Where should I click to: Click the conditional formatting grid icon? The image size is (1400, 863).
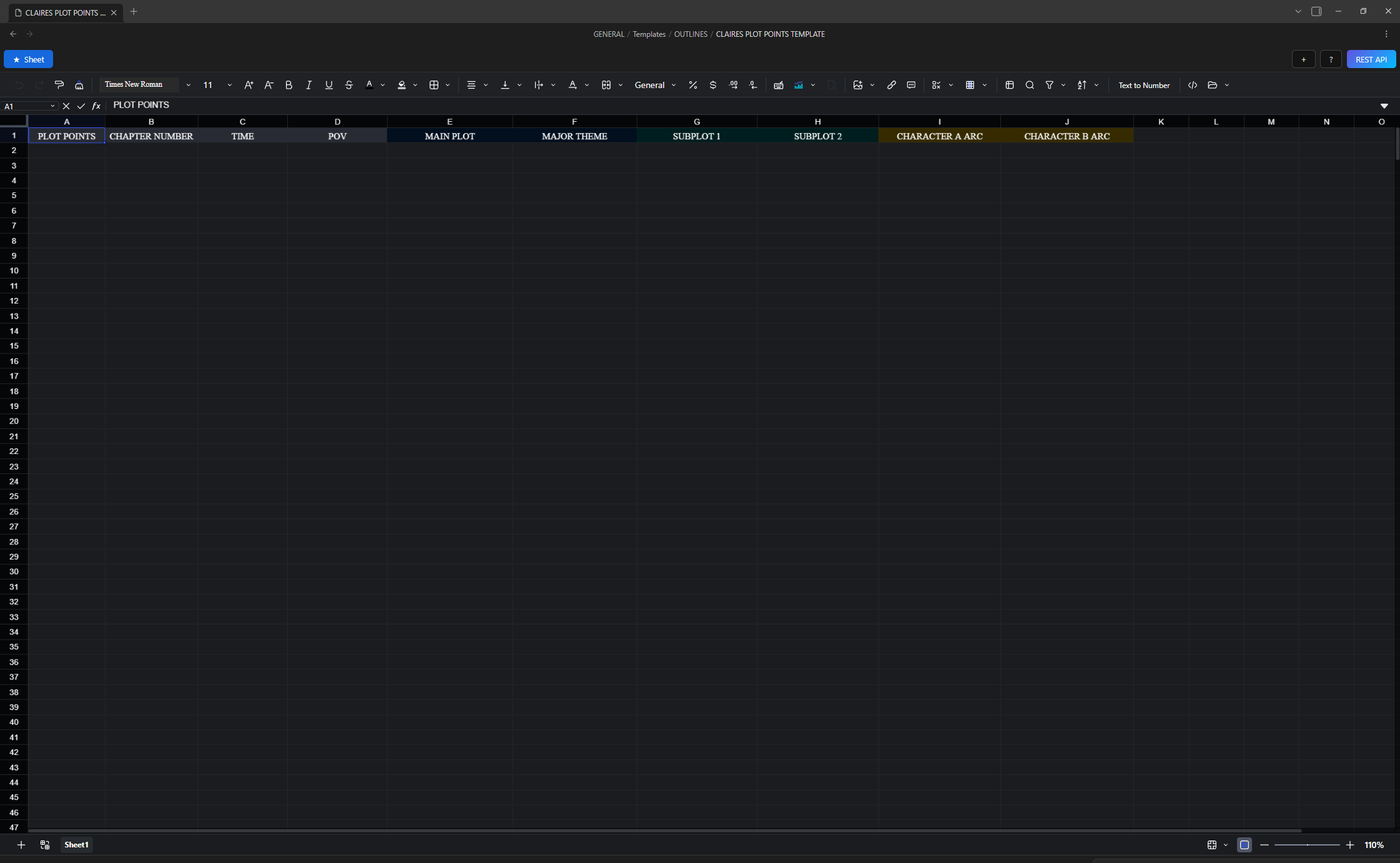point(970,85)
